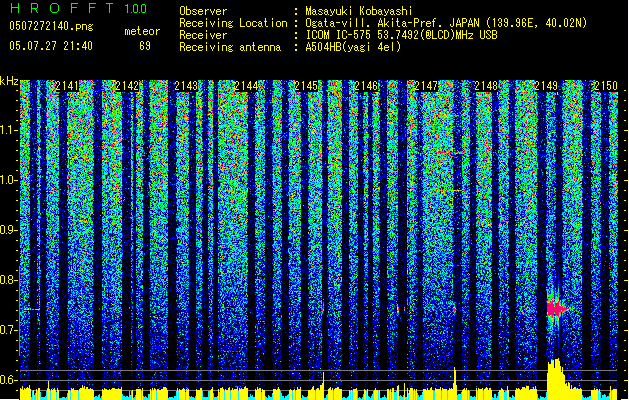Click the A504HB(yagi 4el) antenna text
The image size is (629, 400).
pos(353,47)
